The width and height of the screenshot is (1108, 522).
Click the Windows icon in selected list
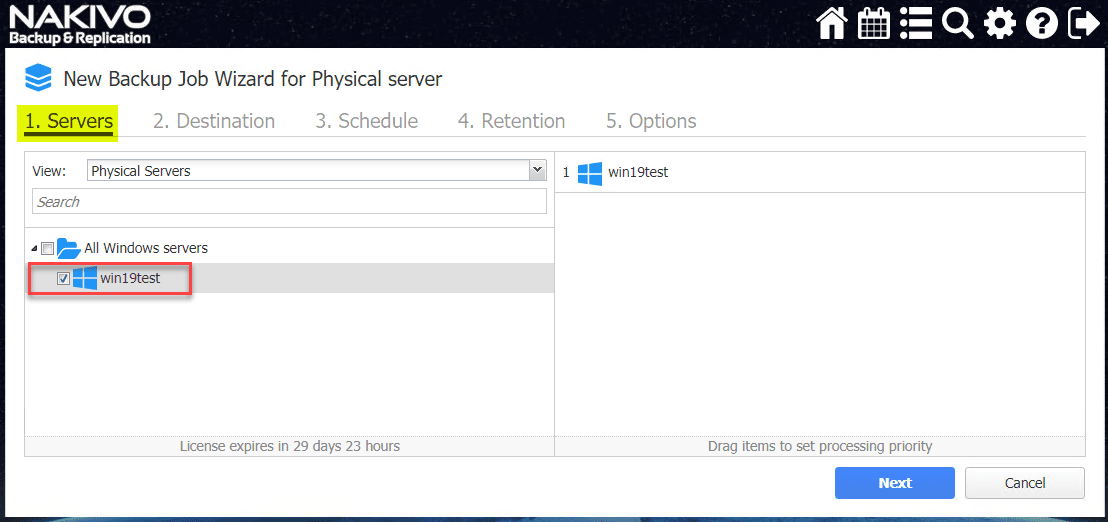pos(589,173)
